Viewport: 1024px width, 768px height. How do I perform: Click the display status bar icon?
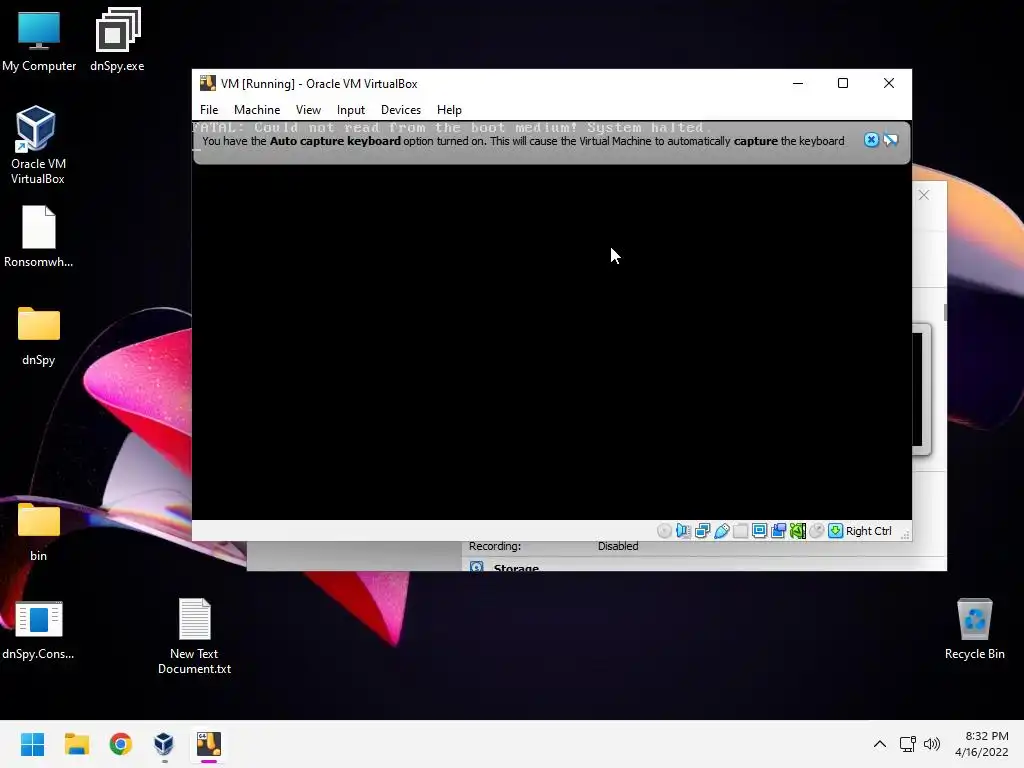click(760, 531)
